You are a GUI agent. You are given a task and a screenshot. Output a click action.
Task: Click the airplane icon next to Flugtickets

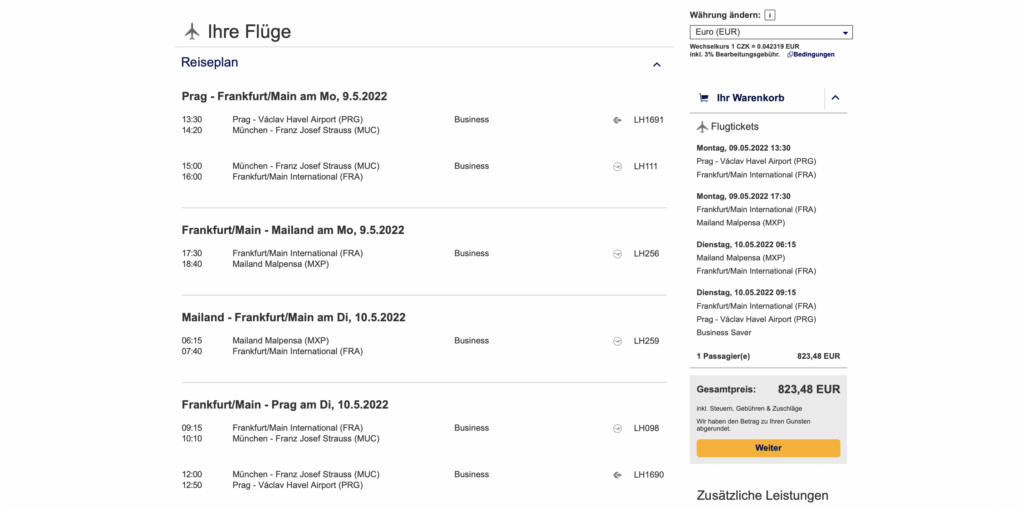pyautogui.click(x=702, y=127)
